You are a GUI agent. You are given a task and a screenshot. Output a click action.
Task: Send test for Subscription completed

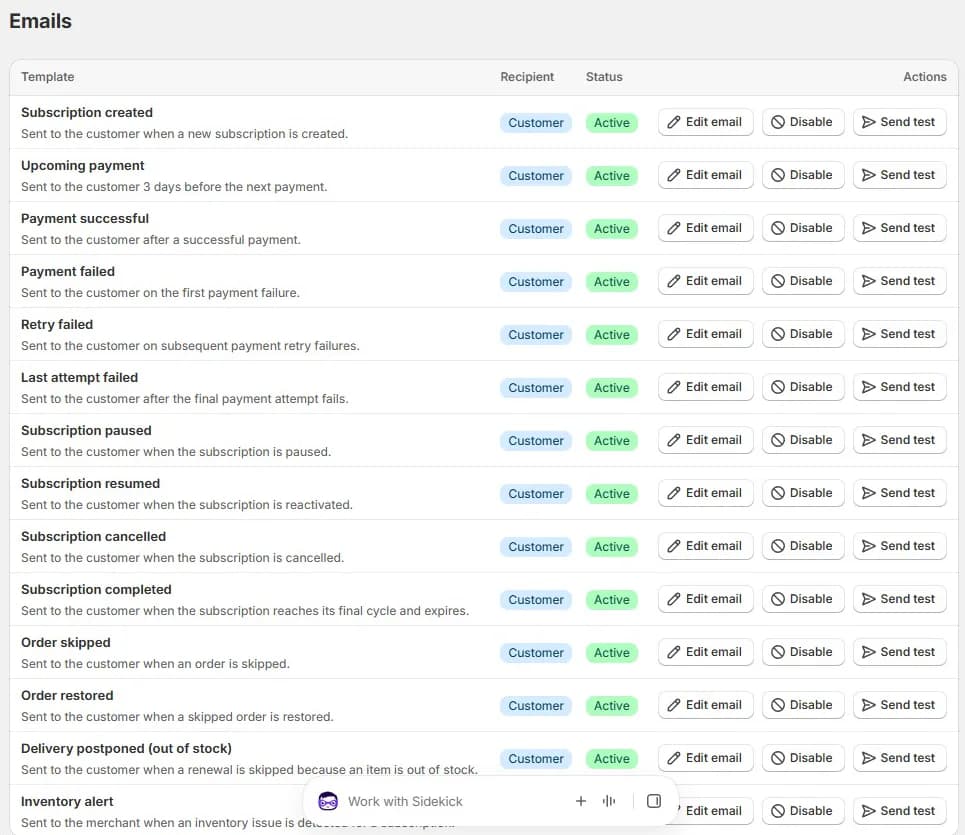899,598
